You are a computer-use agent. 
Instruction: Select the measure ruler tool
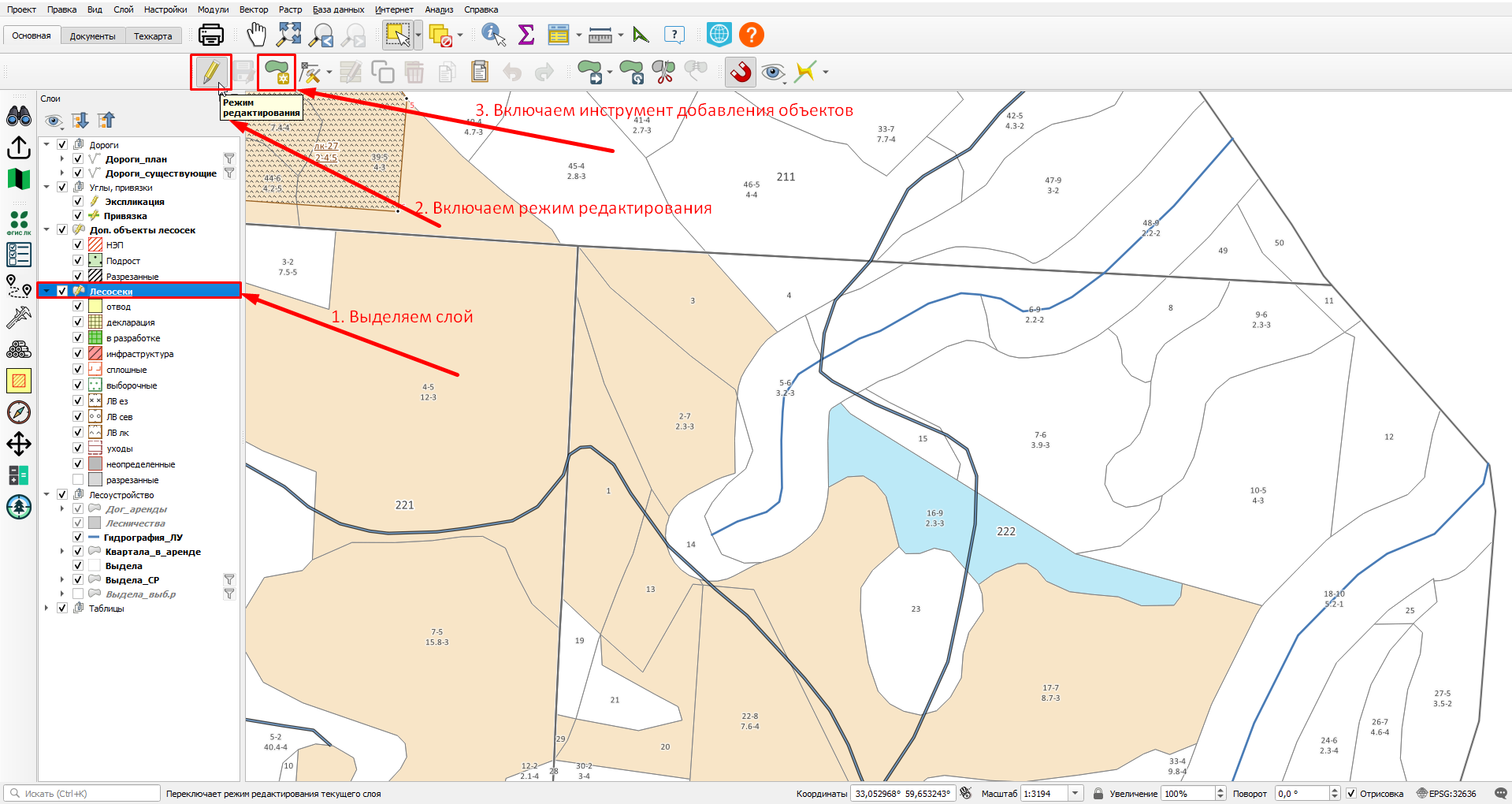(600, 35)
